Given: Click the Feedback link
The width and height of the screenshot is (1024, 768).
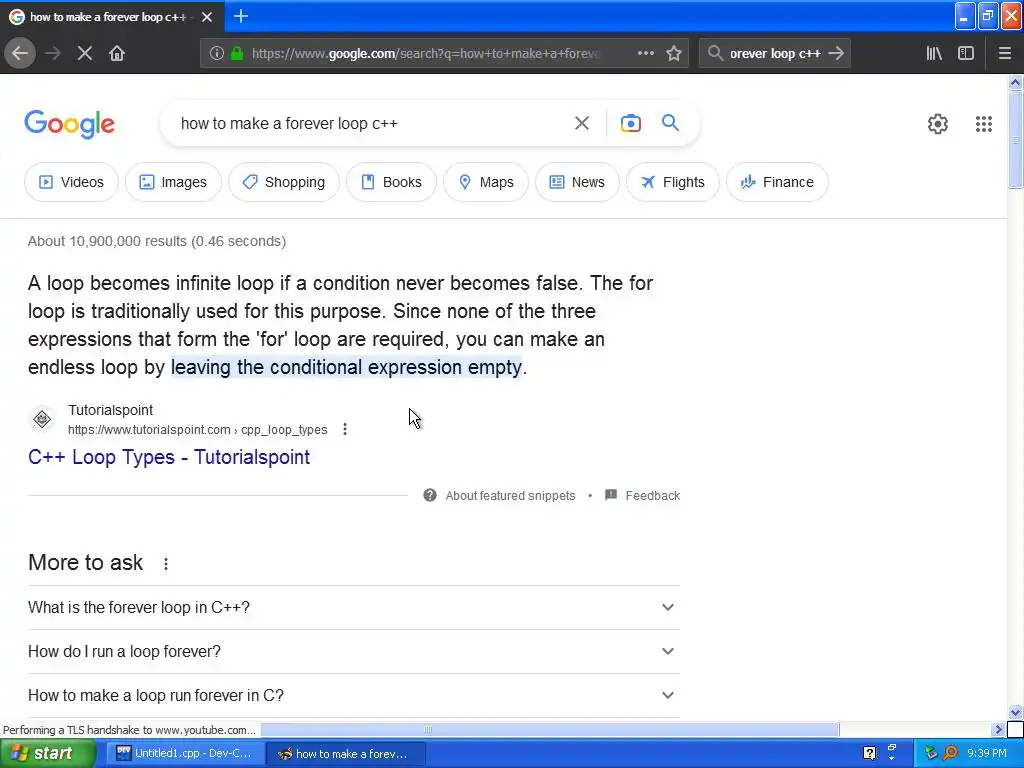Looking at the screenshot, I should [x=652, y=496].
